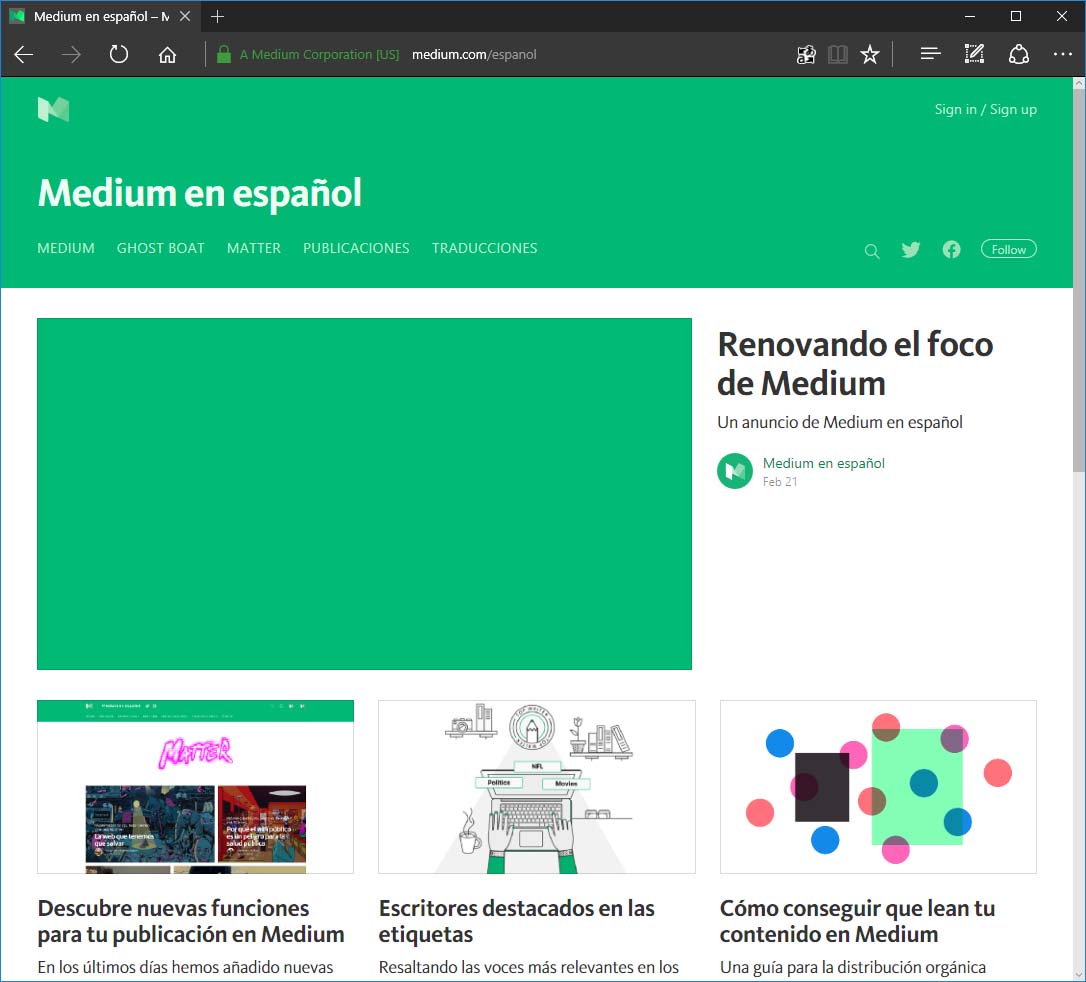
Task: Go back using the browser back arrow
Action: pyautogui.click(x=24, y=55)
